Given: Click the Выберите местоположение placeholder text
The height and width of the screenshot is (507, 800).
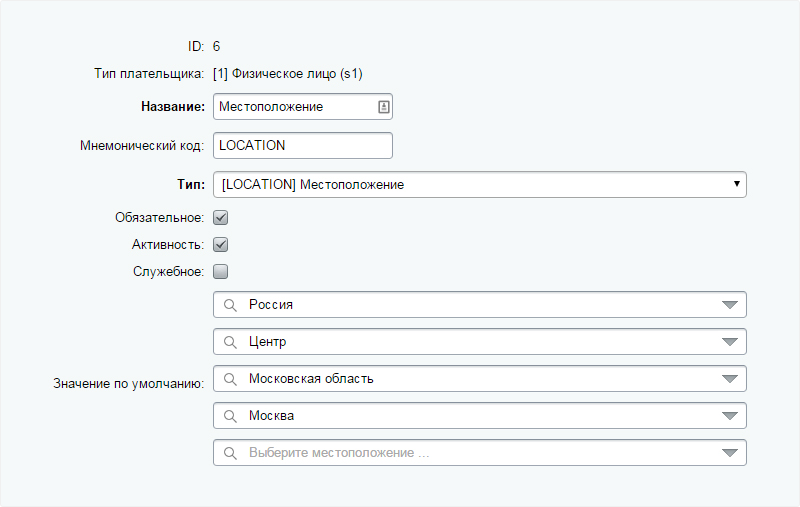Looking at the screenshot, I should [339, 453].
